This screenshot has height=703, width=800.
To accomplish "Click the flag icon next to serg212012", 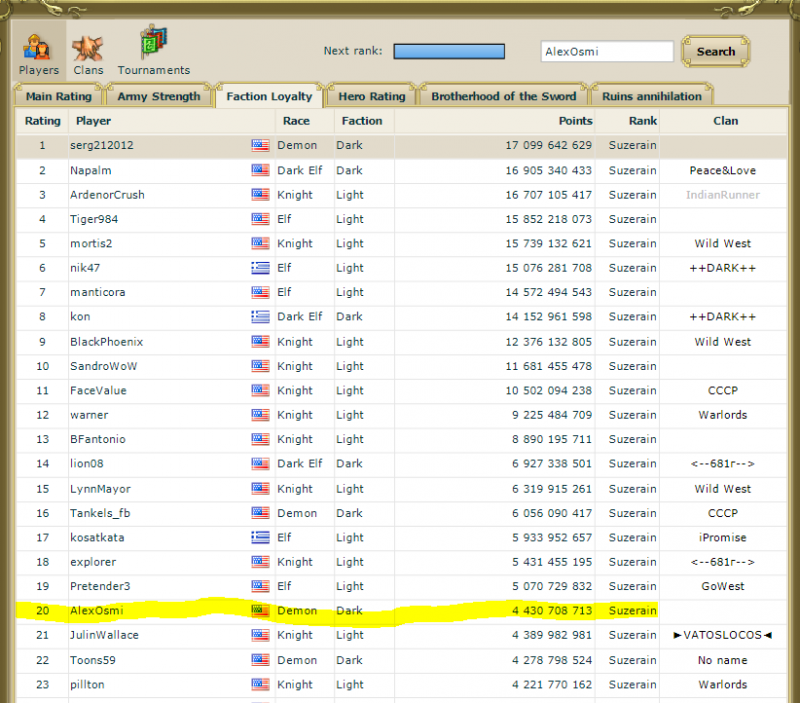I will coord(260,146).
